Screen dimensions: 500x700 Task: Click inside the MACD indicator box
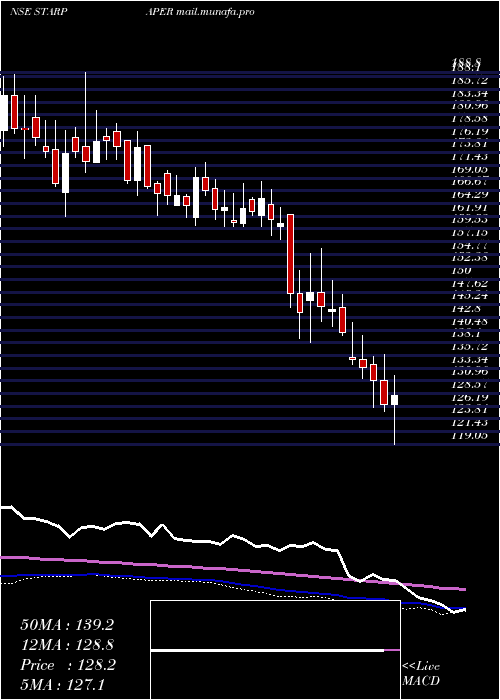[275, 650]
